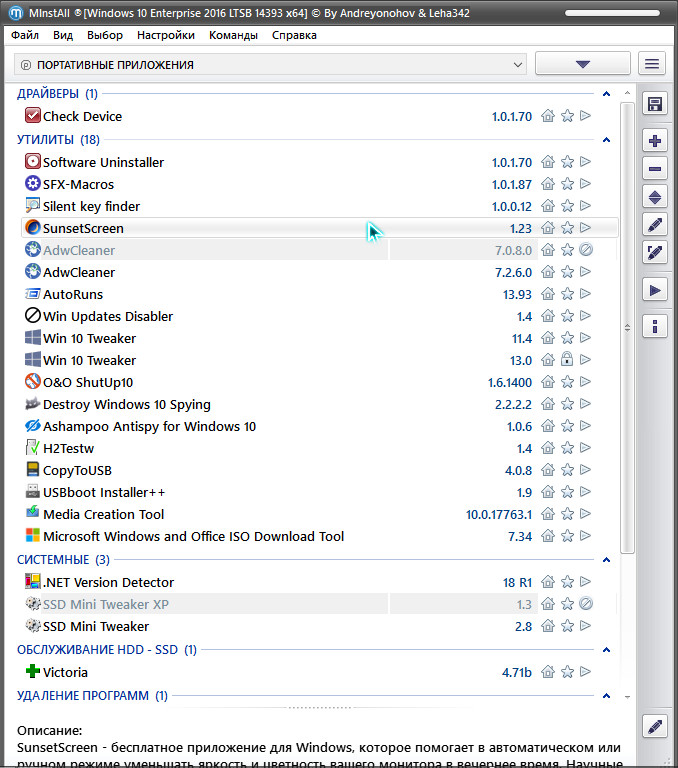Click the info button in sidebar

(655, 326)
